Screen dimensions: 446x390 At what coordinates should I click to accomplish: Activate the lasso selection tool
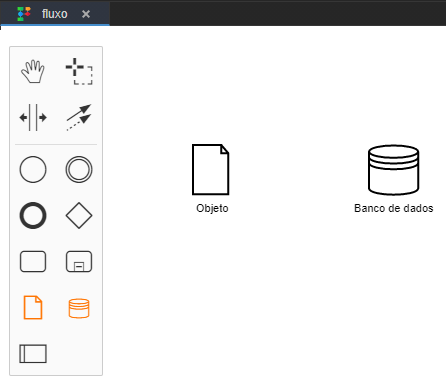(x=79, y=71)
